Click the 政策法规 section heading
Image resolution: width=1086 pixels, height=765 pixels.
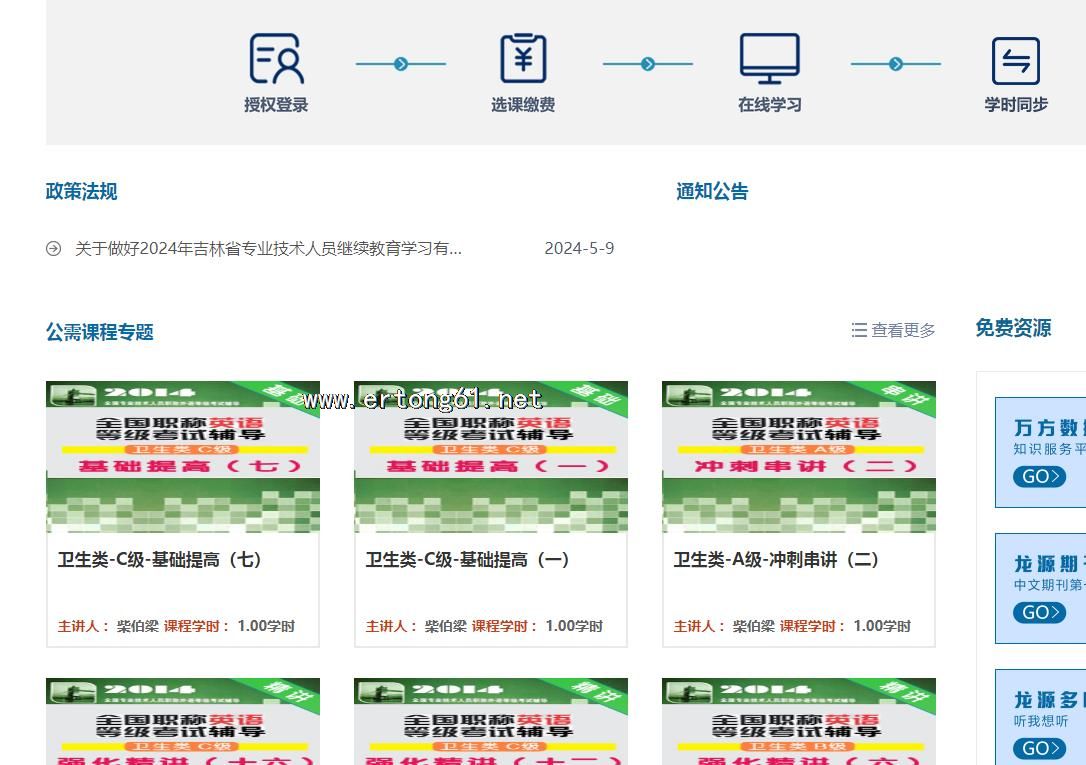point(81,191)
